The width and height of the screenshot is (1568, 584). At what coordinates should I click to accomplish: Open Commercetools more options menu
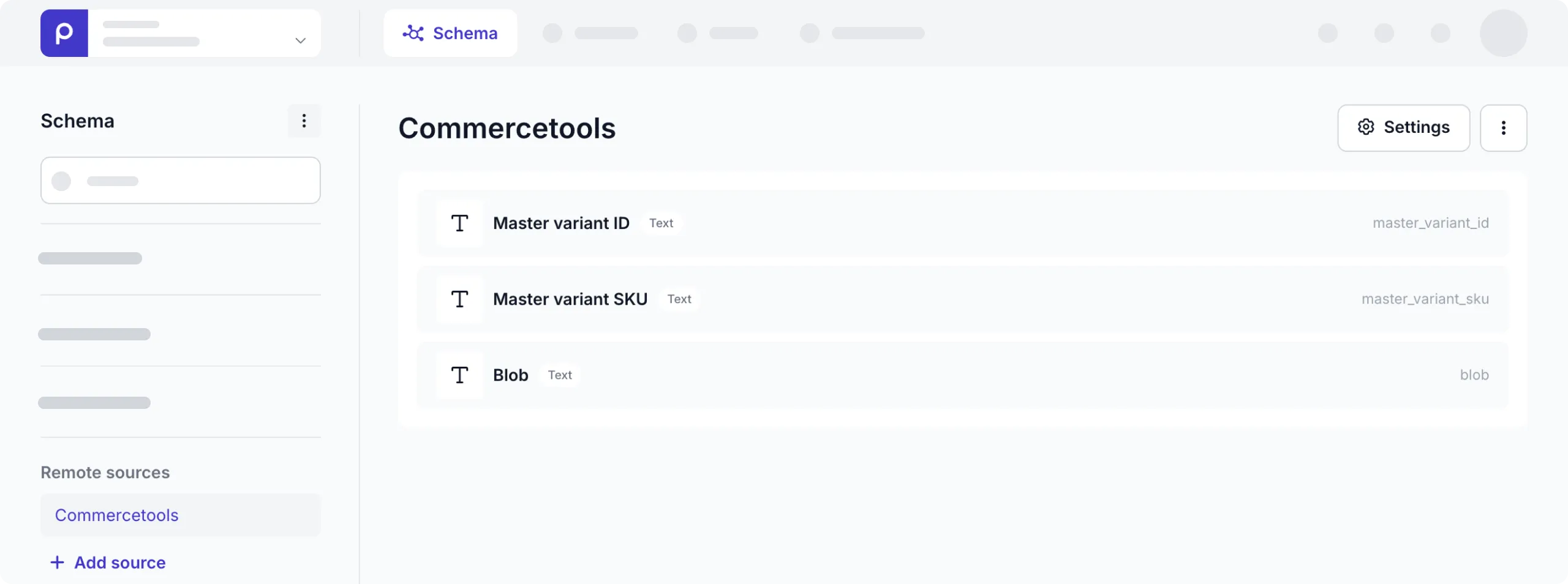(1503, 127)
